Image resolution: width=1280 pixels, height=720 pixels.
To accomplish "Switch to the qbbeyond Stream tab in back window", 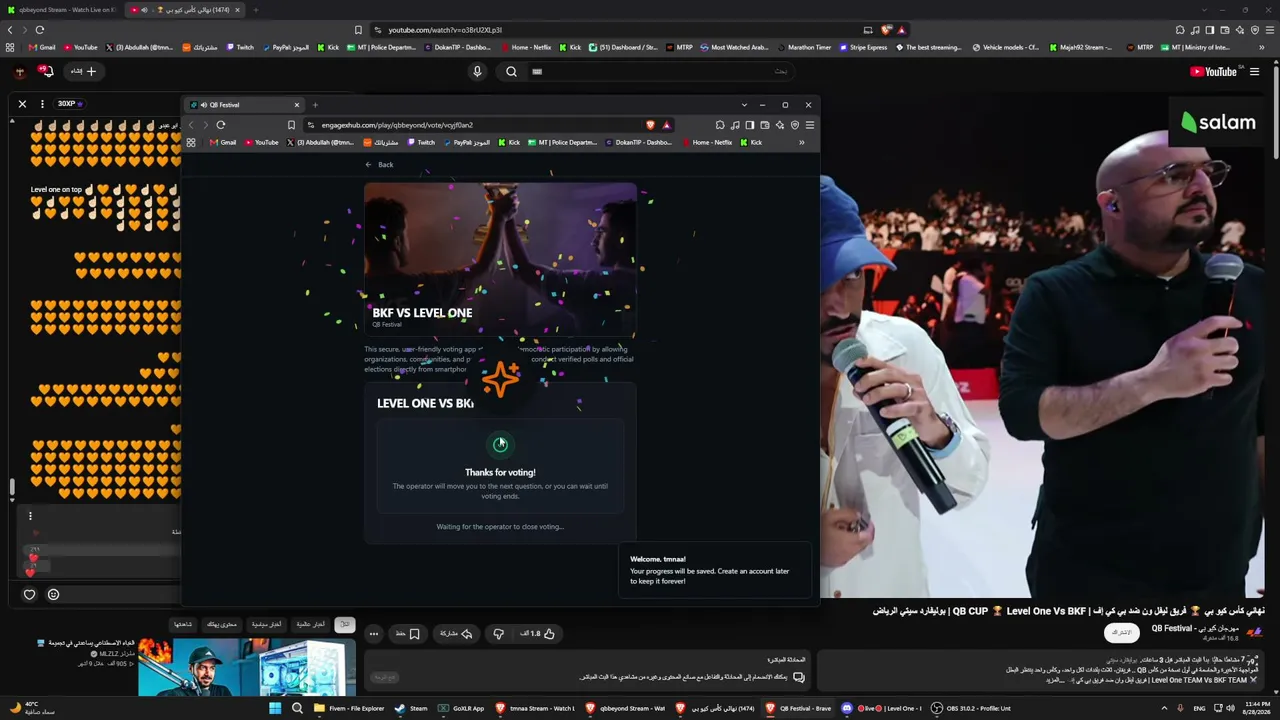I will pos(62,10).
